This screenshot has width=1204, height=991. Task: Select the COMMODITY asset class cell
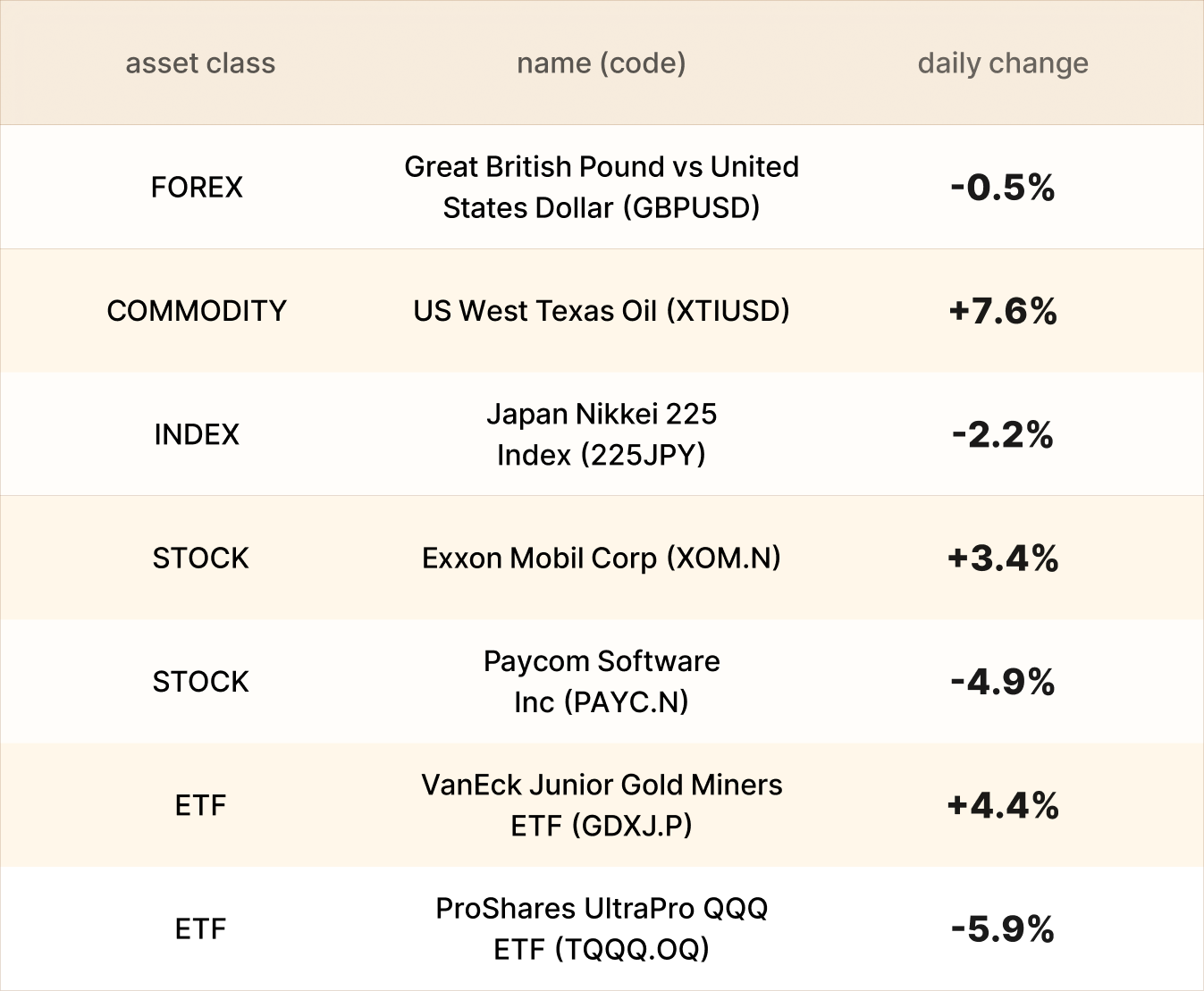(197, 311)
